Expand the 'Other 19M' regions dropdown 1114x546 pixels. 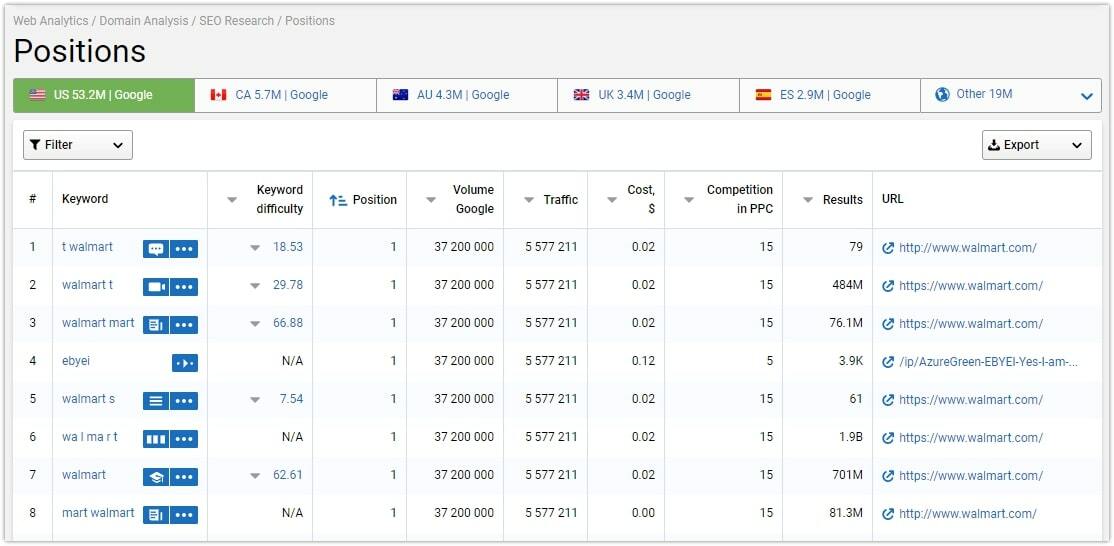(x=1086, y=96)
